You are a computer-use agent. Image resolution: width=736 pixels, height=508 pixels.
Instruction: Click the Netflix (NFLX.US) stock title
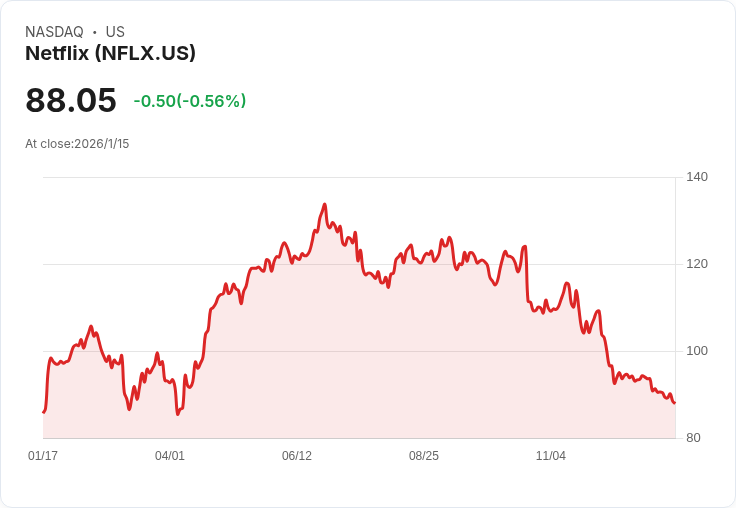click(x=110, y=53)
